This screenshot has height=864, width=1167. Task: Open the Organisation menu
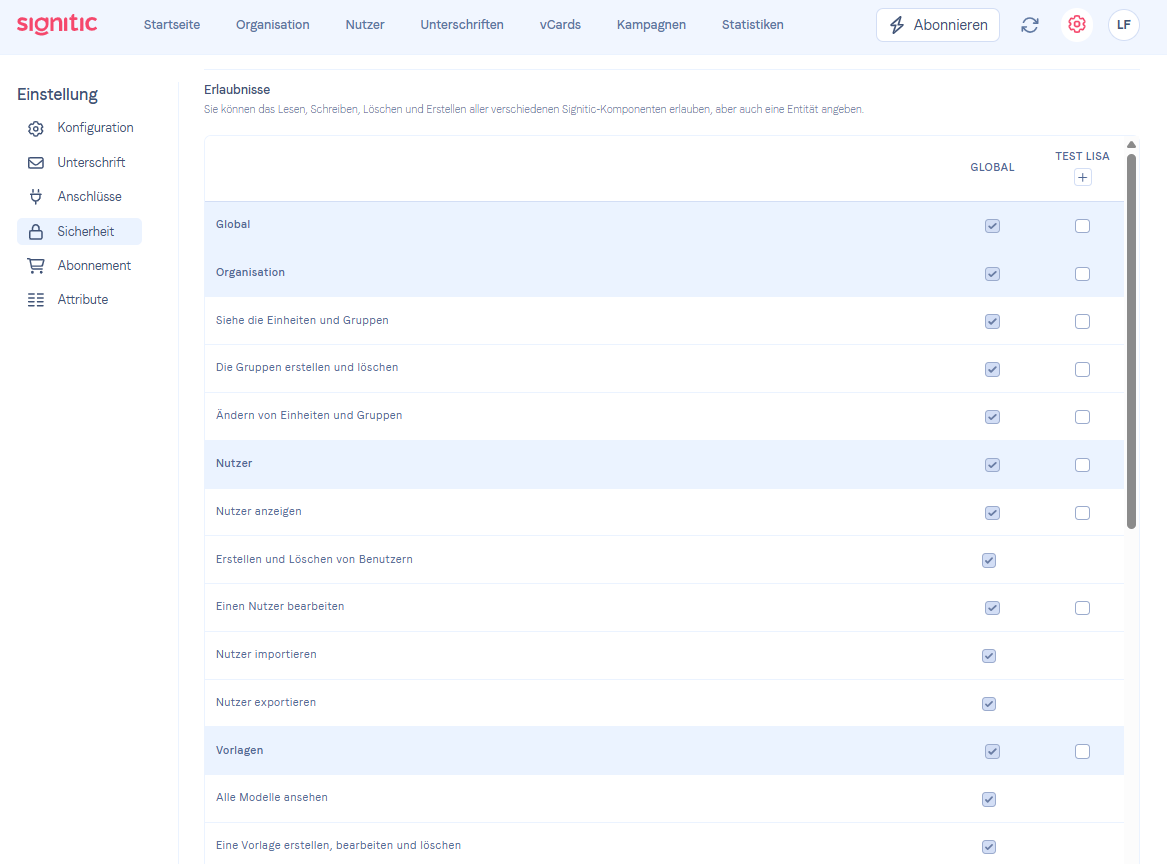[x=272, y=25]
